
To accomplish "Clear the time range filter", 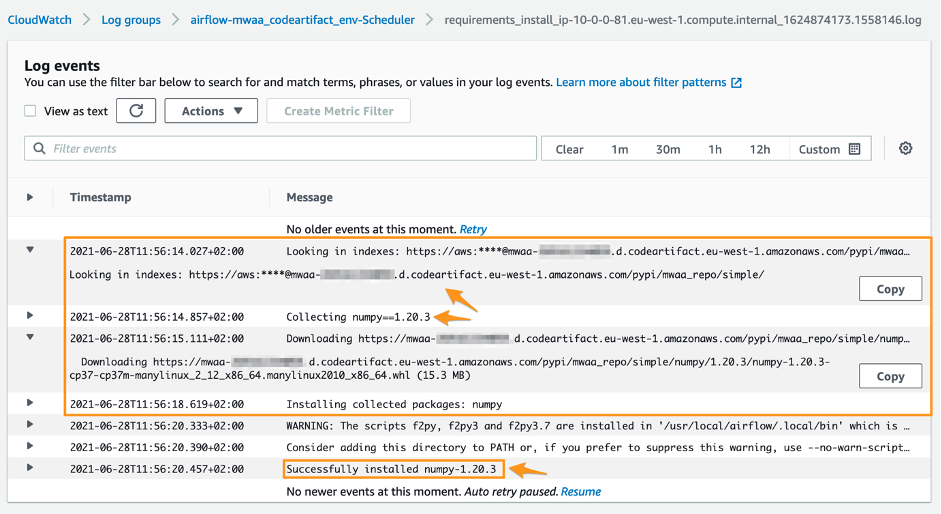I will [570, 149].
